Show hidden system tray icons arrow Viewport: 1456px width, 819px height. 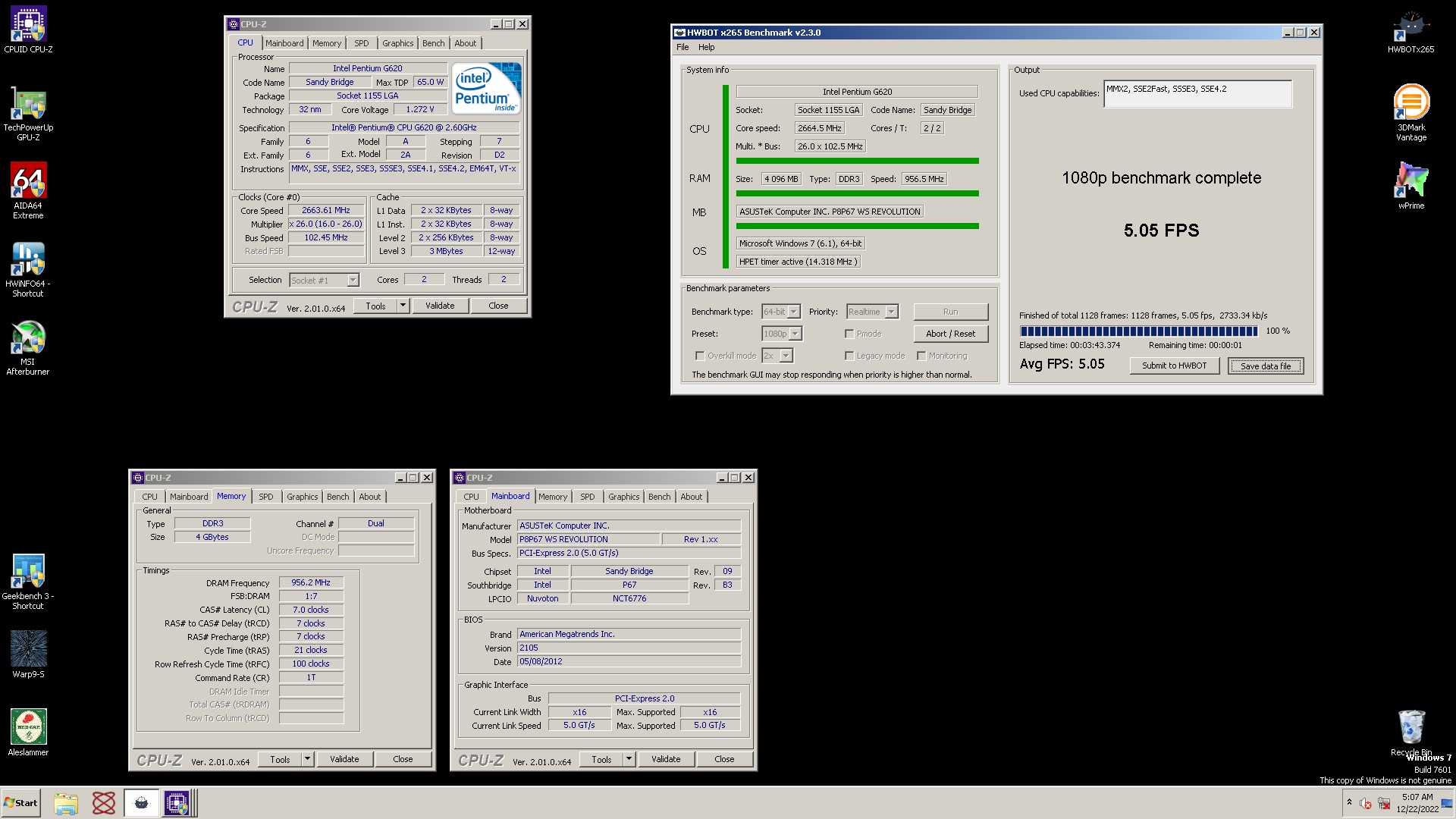coord(1349,802)
